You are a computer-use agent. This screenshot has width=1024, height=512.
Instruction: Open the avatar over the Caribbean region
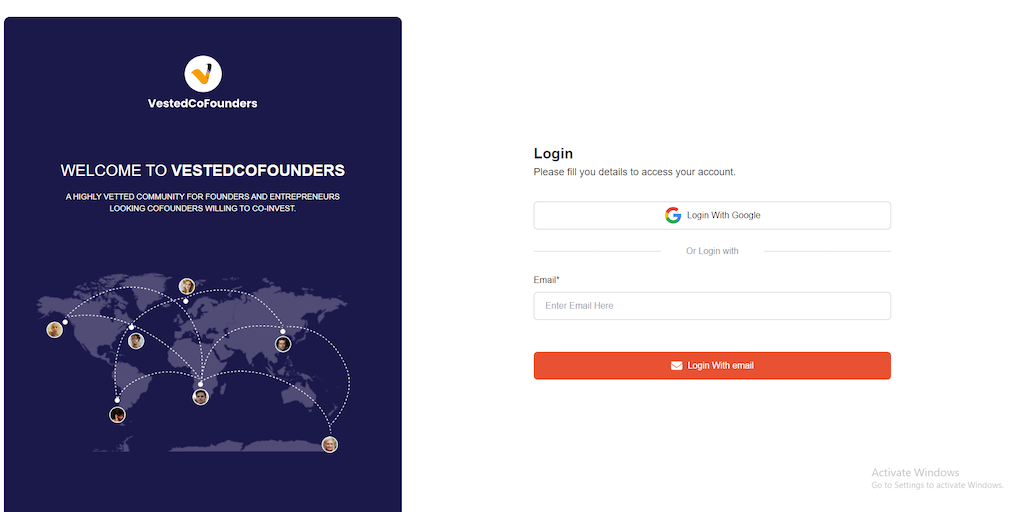[x=136, y=341]
